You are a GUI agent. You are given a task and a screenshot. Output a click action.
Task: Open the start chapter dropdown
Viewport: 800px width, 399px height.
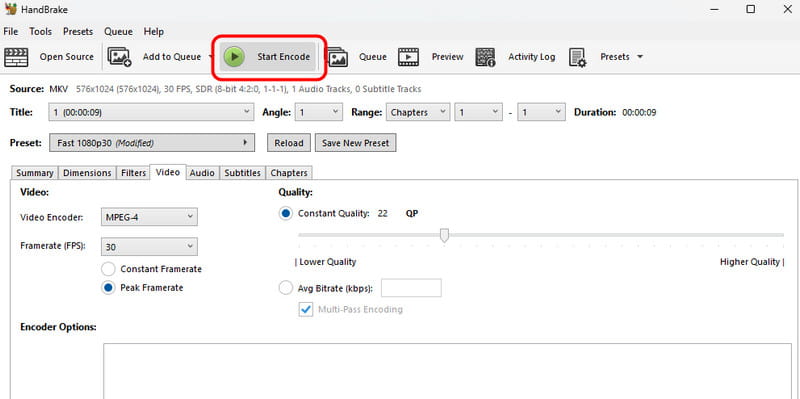coord(479,112)
